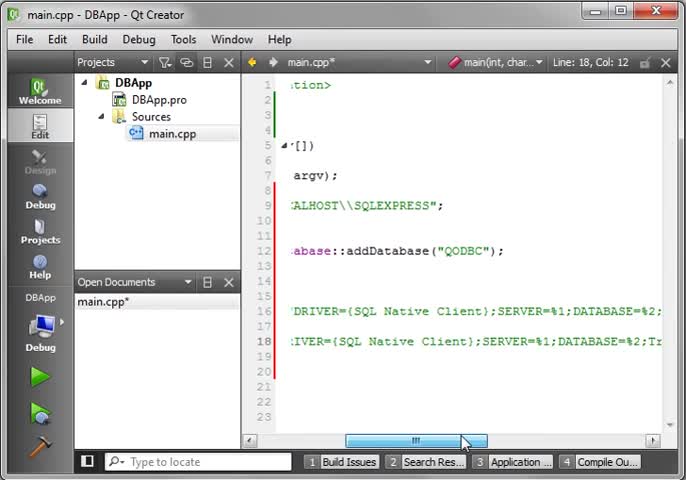Open the Window menu
This screenshot has height=480, width=686.
click(x=232, y=39)
